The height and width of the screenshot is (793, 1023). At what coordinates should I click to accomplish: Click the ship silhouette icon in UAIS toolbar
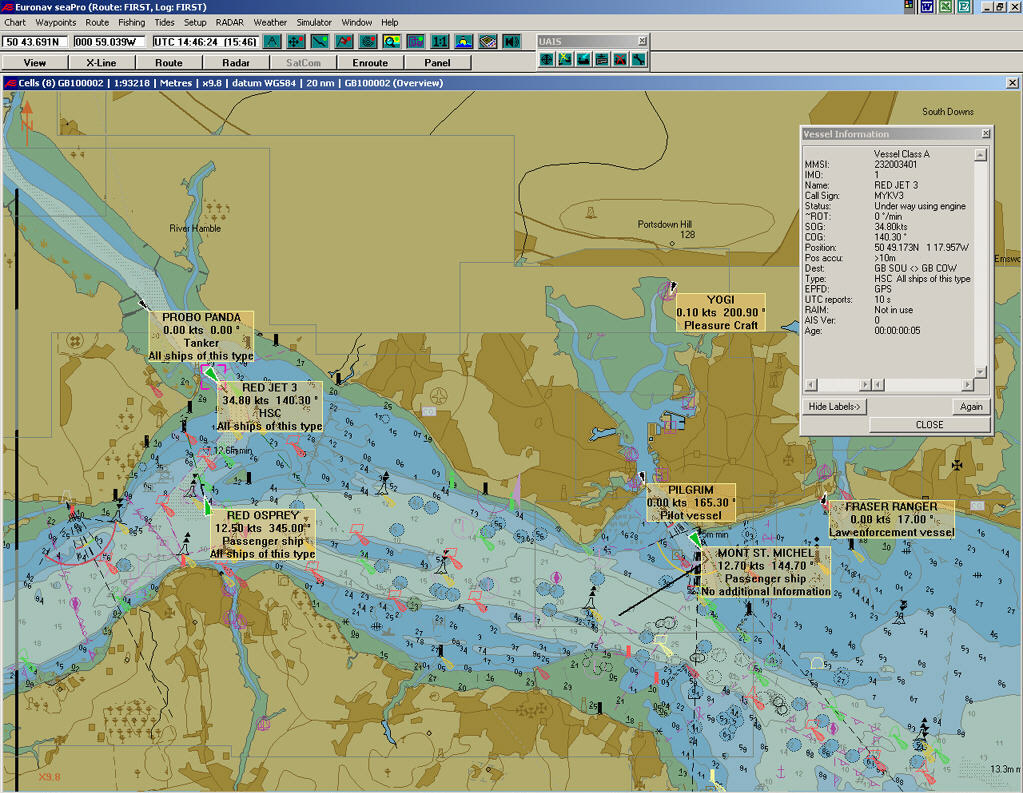pos(583,59)
